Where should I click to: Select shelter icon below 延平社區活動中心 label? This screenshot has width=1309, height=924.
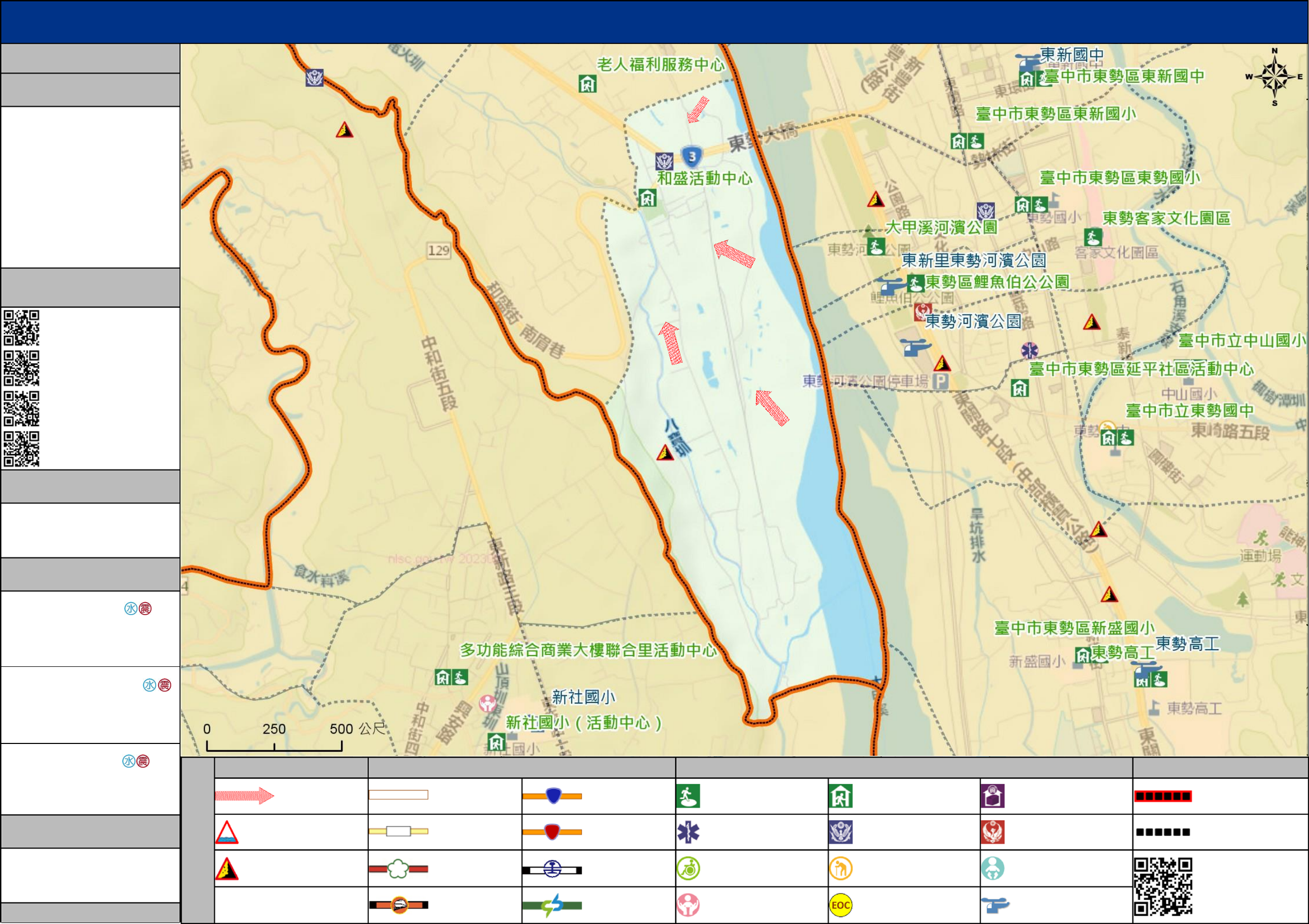(1019, 389)
